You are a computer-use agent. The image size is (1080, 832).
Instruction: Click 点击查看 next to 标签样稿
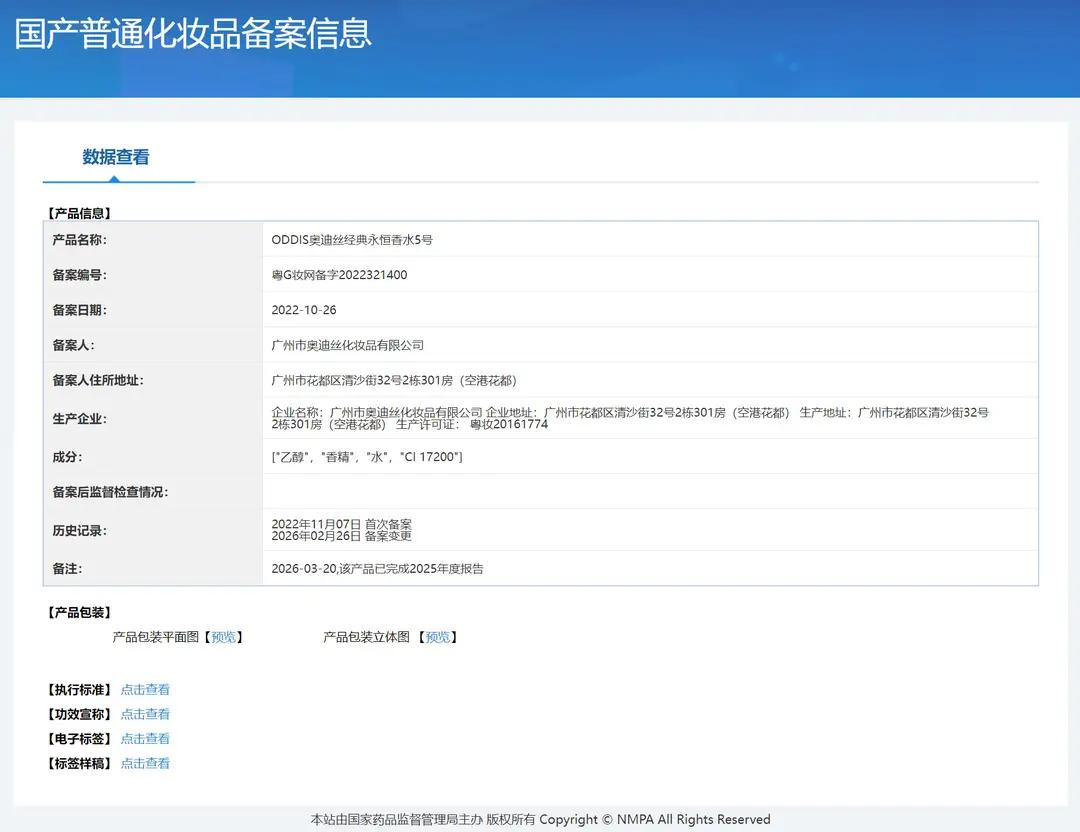(145, 763)
